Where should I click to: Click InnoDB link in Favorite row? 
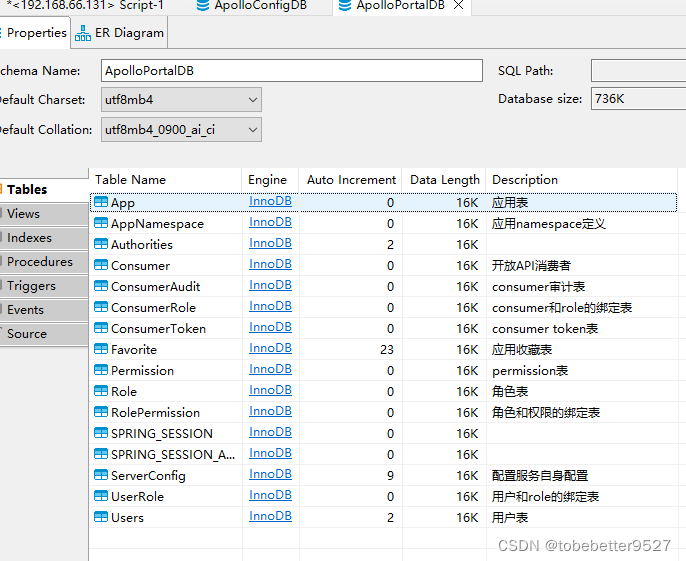270,348
